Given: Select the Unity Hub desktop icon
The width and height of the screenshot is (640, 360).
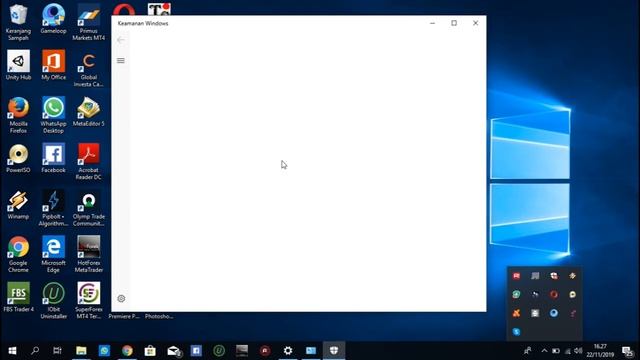Looking at the screenshot, I should pyautogui.click(x=18, y=65).
